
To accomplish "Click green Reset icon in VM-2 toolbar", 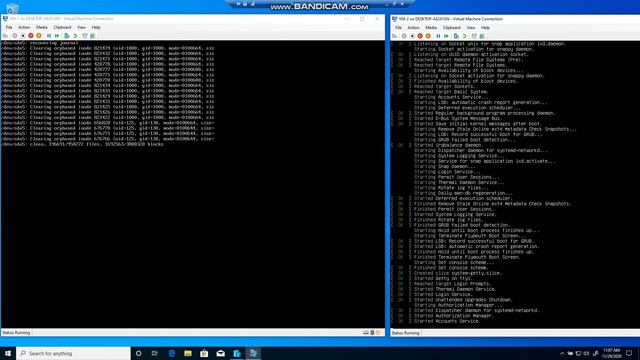I will (x=446, y=36).
